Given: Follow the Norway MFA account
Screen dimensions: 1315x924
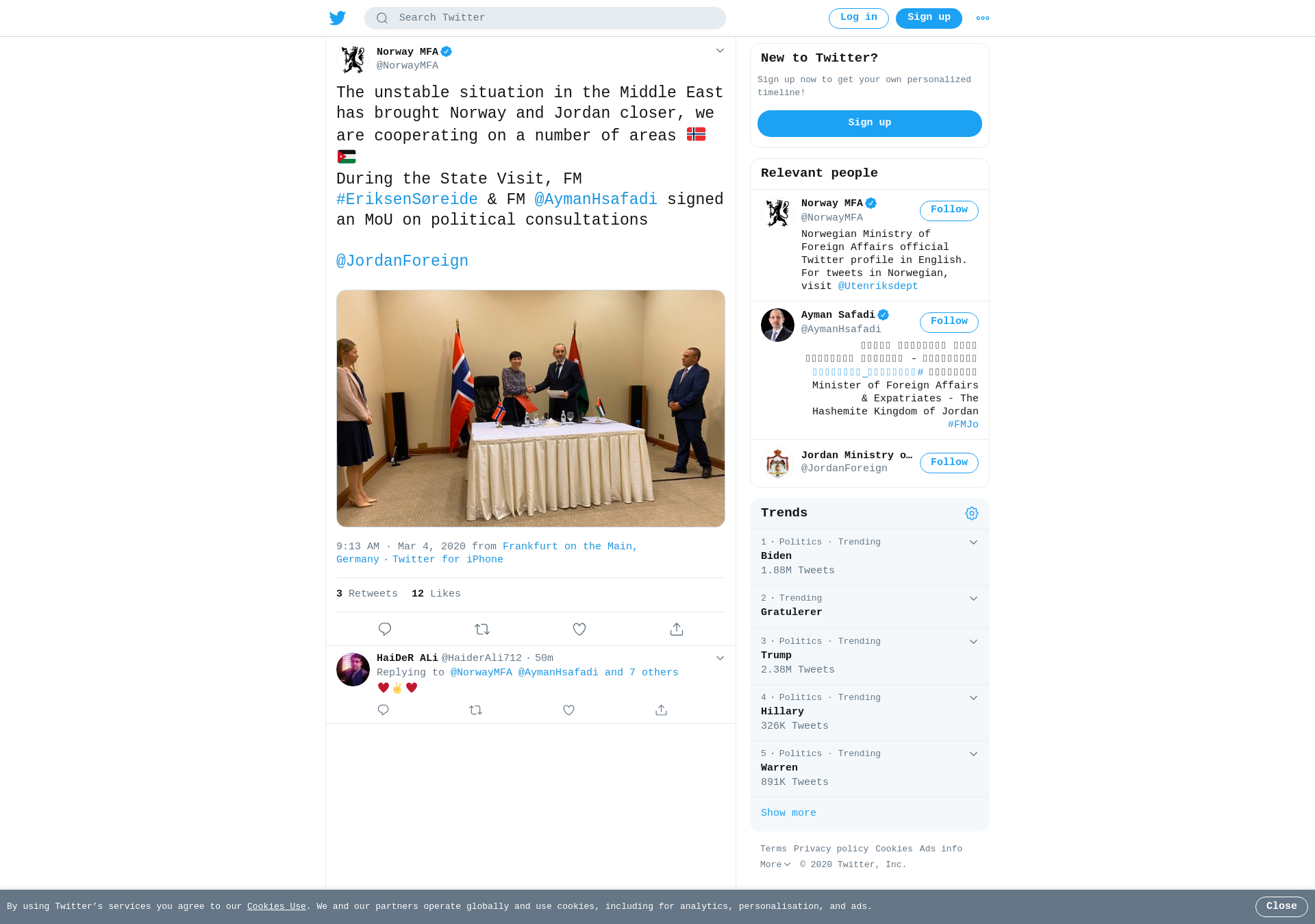Looking at the screenshot, I should [949, 210].
